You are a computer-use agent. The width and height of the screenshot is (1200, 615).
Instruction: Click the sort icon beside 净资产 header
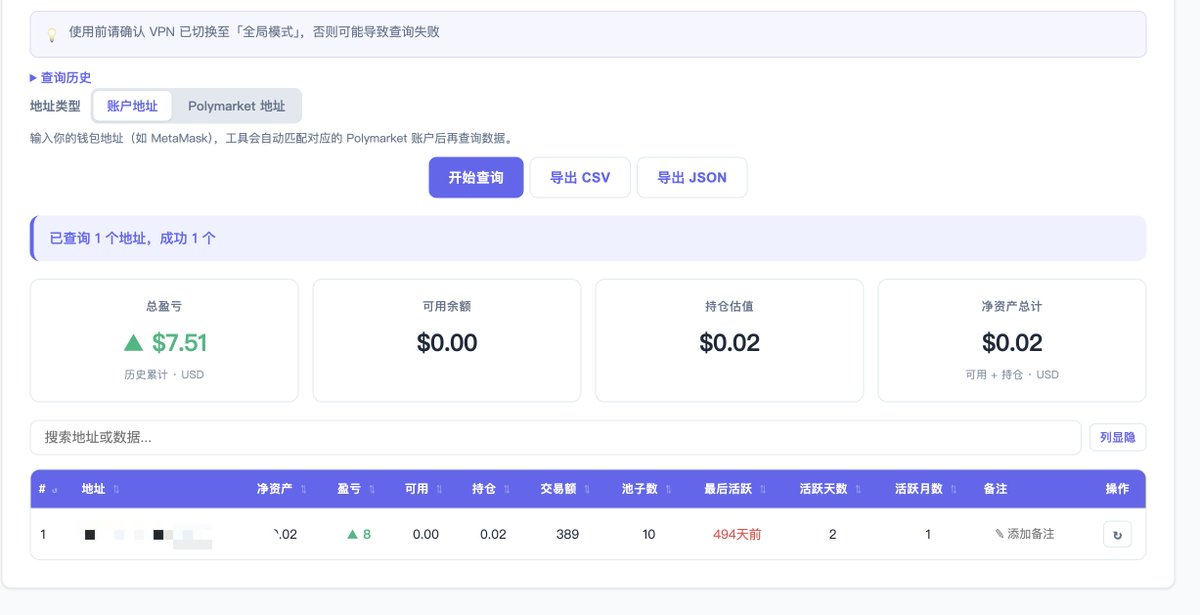point(303,489)
